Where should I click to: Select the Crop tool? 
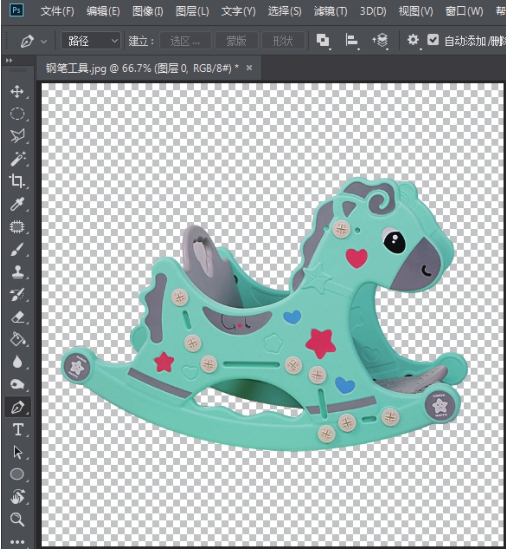(17, 181)
